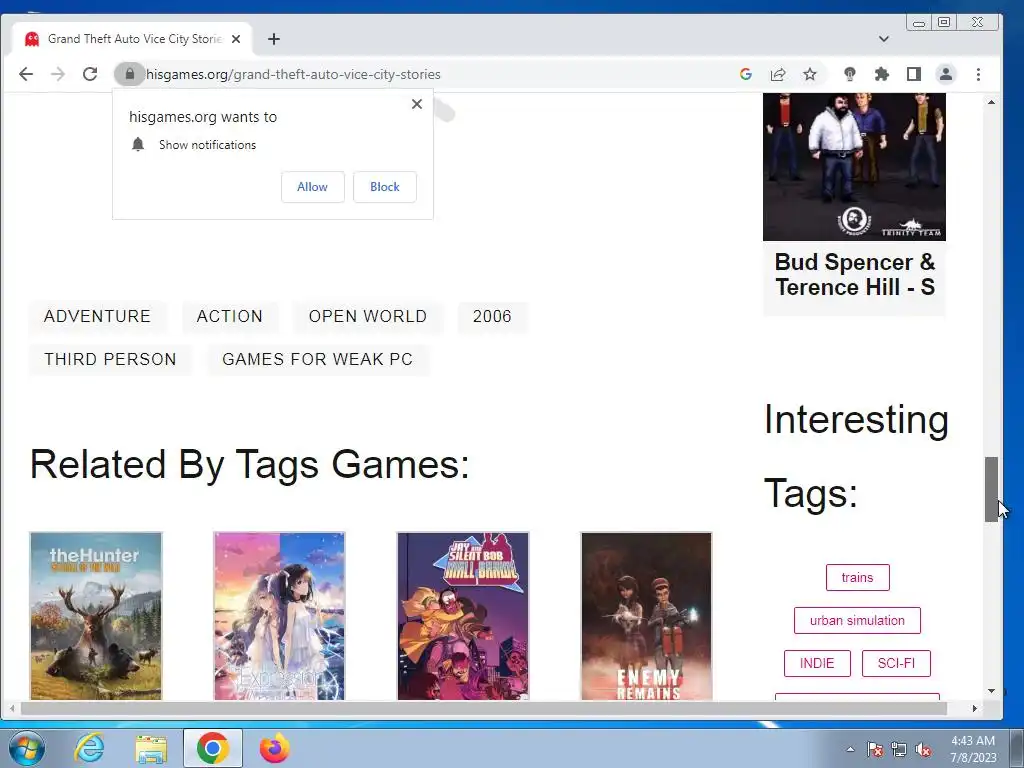1024x768 pixels.
Task: Launch Firefox from the taskbar
Action: (275, 748)
